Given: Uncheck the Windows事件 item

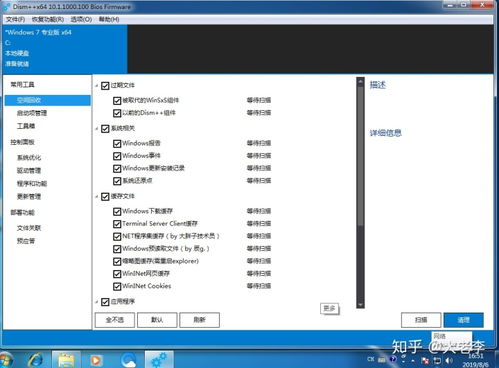Looking at the screenshot, I should click(117, 156).
